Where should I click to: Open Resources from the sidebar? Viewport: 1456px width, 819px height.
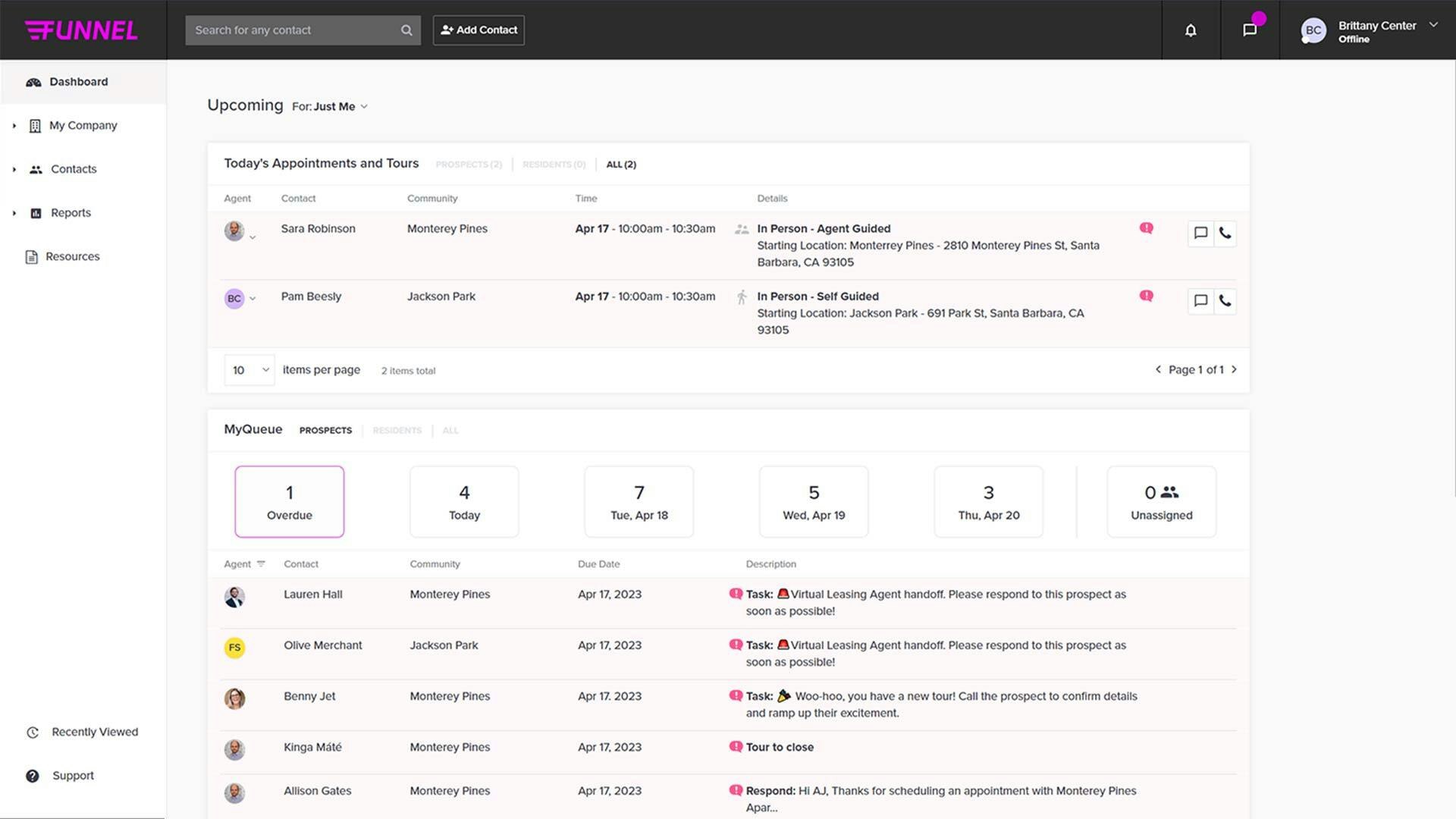[73, 256]
